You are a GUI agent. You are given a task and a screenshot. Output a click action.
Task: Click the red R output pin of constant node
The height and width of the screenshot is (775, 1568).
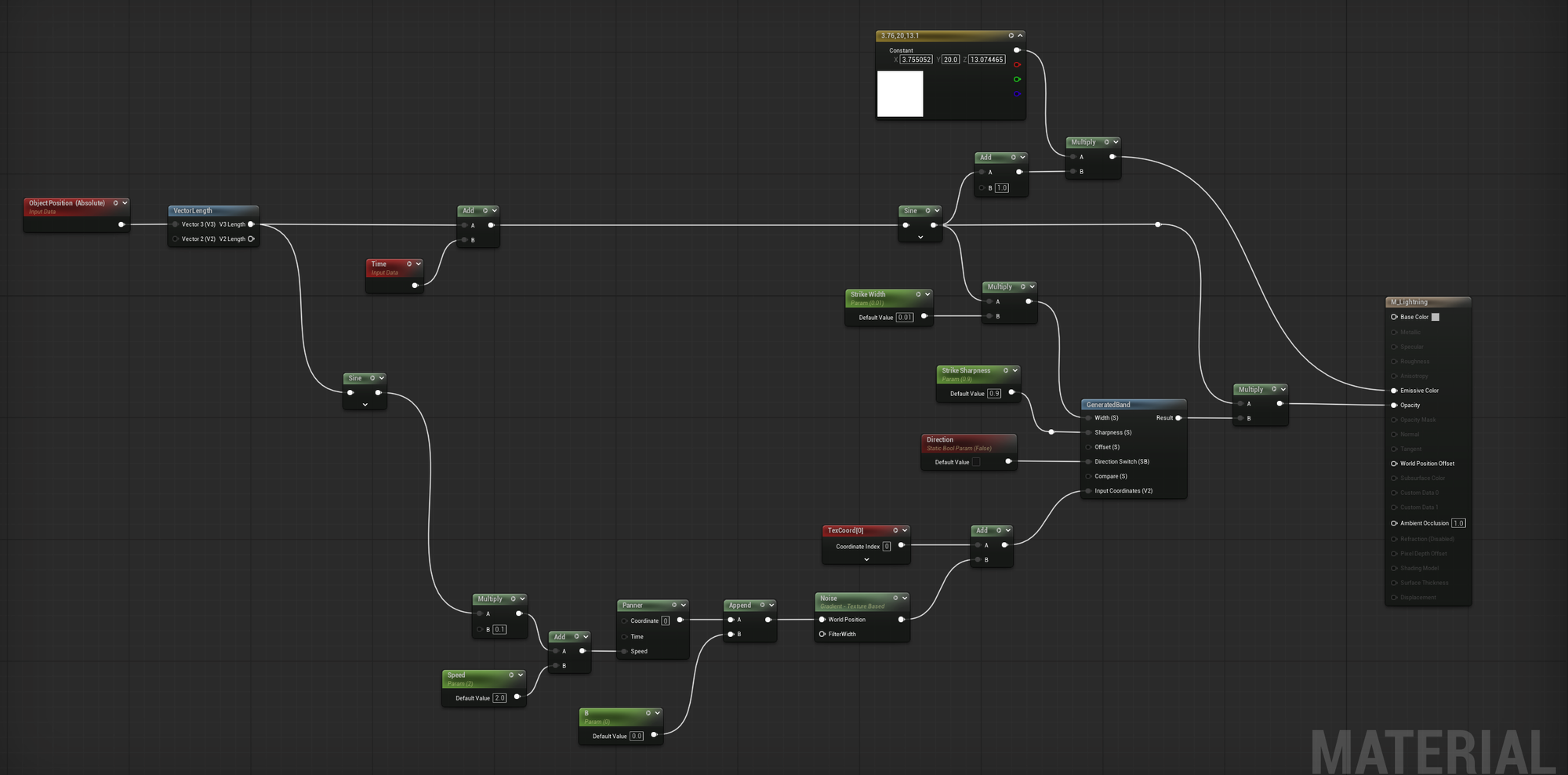click(x=1017, y=64)
